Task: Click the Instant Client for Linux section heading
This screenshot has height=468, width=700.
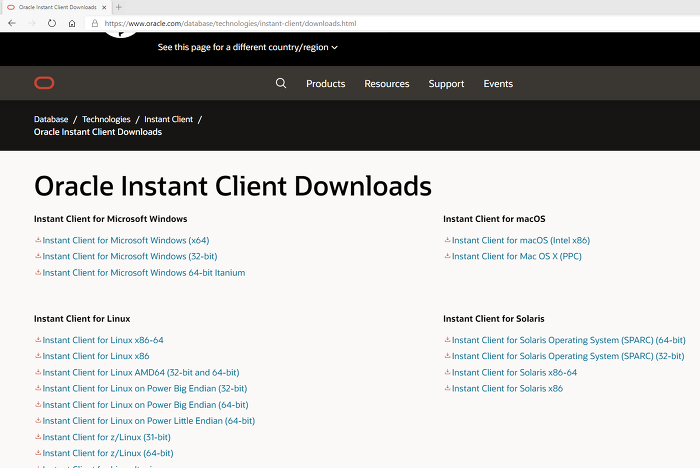Action: point(82,319)
